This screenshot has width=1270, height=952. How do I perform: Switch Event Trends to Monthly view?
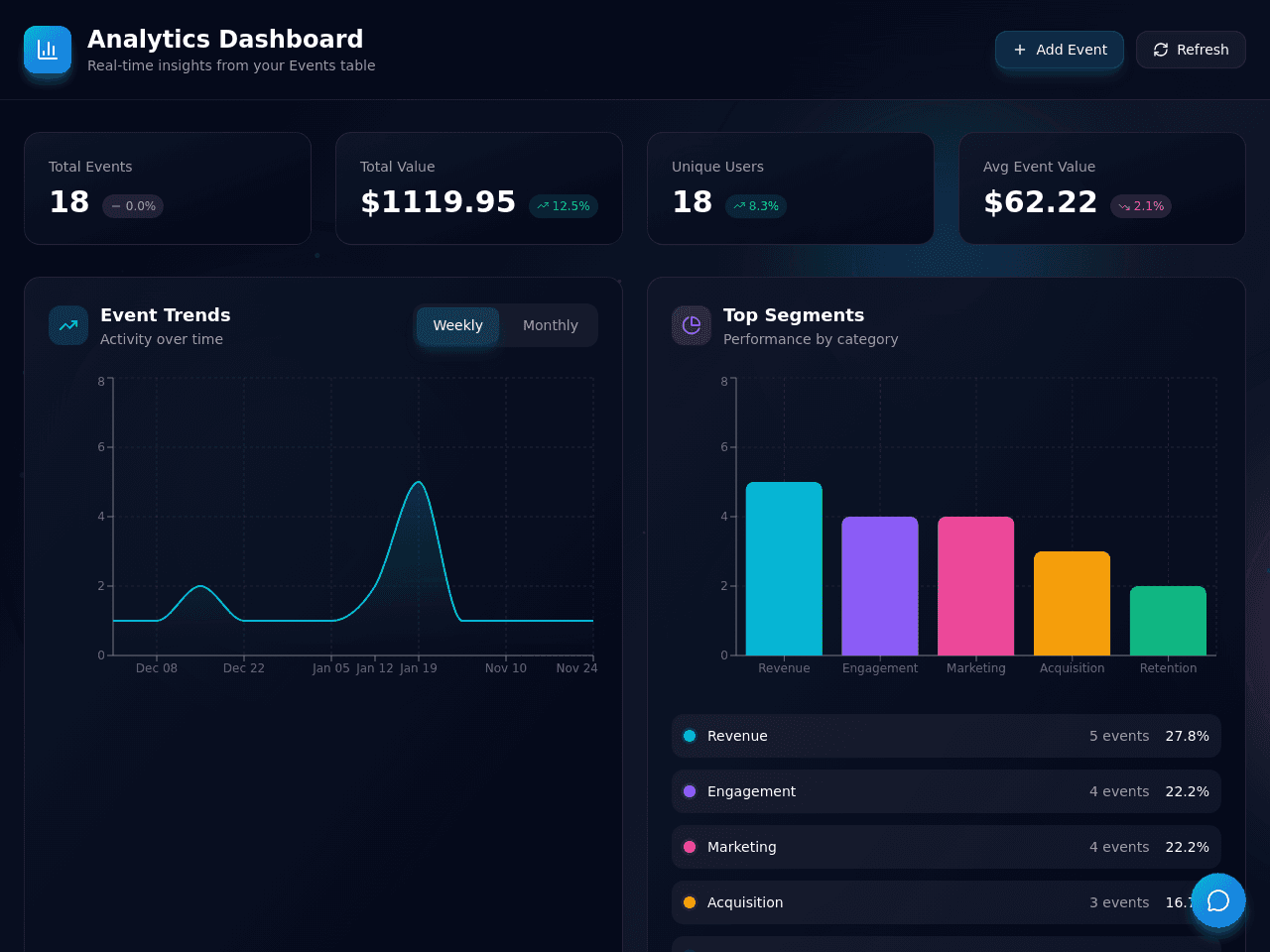click(x=551, y=325)
